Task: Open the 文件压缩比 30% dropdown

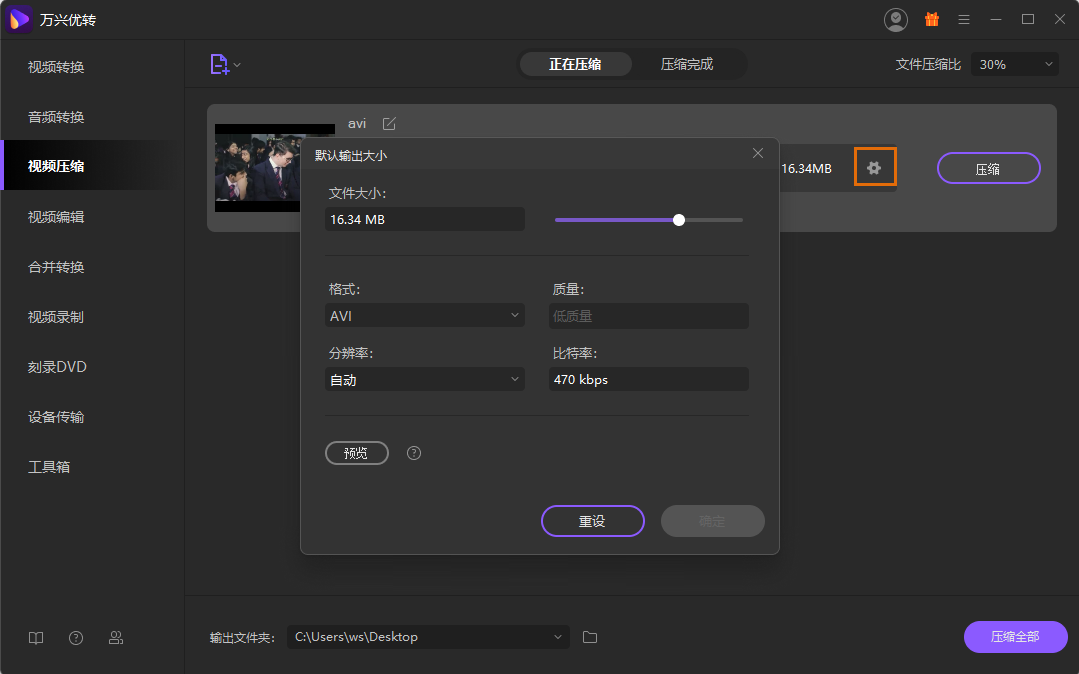Action: pos(1014,64)
